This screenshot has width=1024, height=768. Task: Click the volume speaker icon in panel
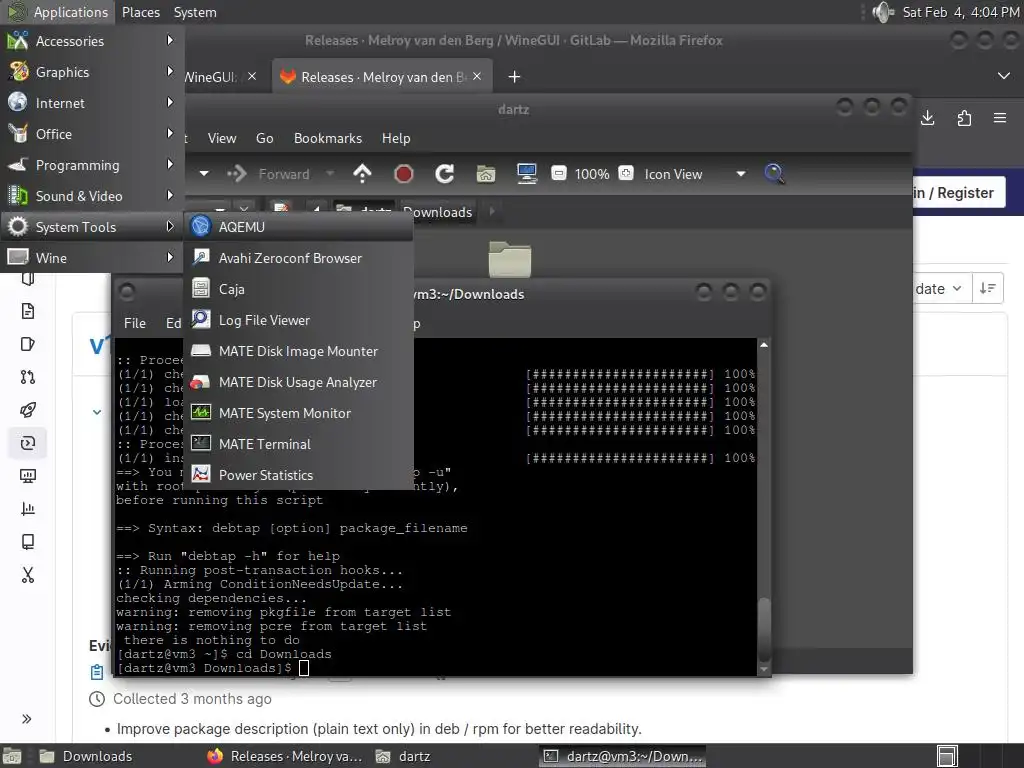[883, 12]
